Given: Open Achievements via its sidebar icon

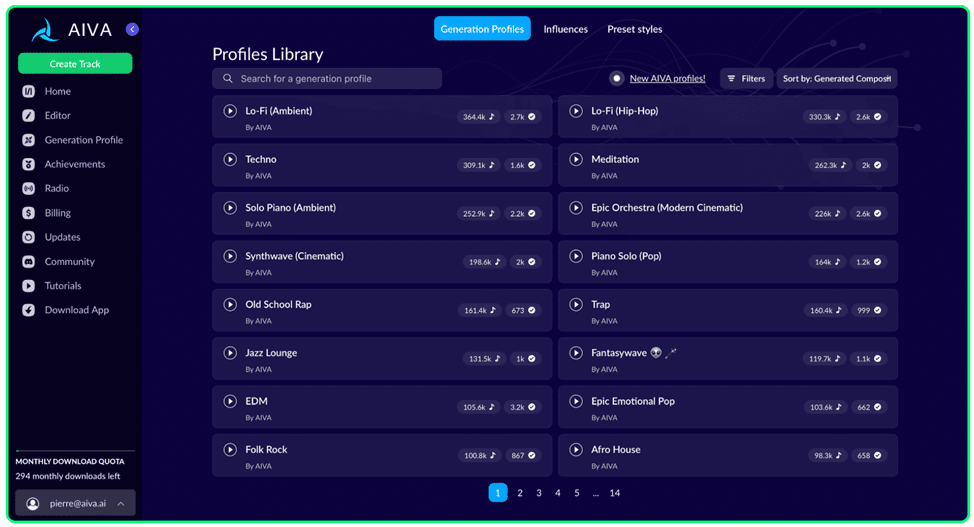Looking at the screenshot, I should [x=28, y=164].
